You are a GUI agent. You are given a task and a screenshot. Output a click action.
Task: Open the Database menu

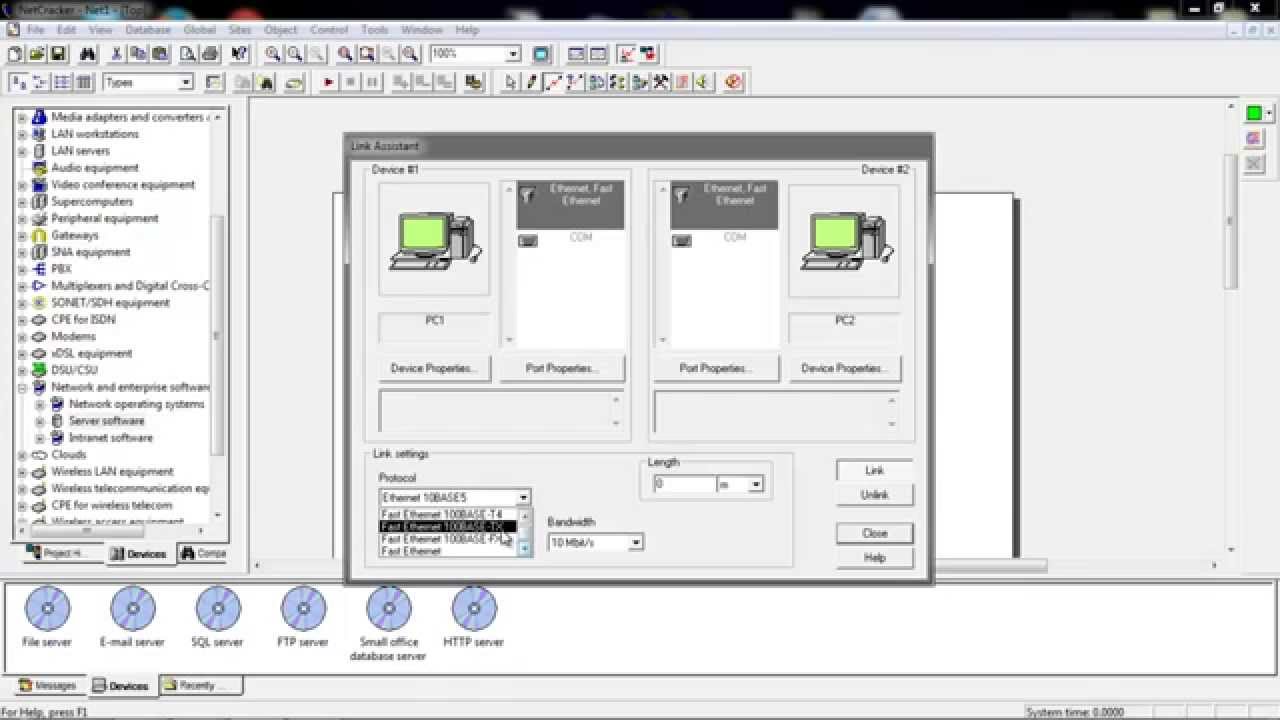tap(147, 30)
